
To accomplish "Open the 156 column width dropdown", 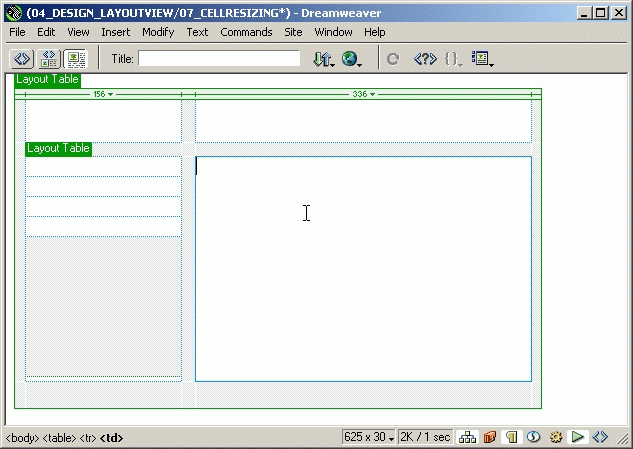I will pyautogui.click(x=103, y=94).
